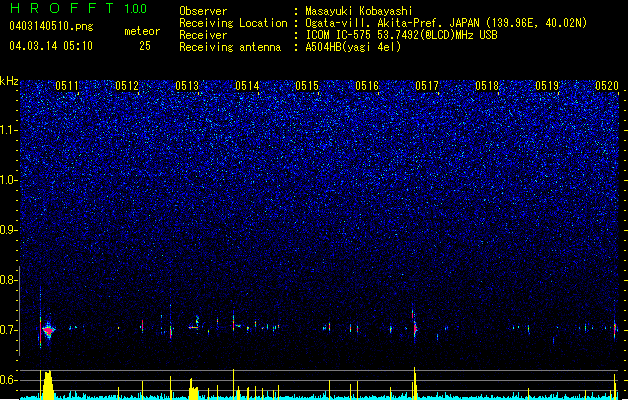The width and height of the screenshot is (629, 400).
Task: Click observer name Masayuki Kobayashi
Action: click(x=359, y=11)
